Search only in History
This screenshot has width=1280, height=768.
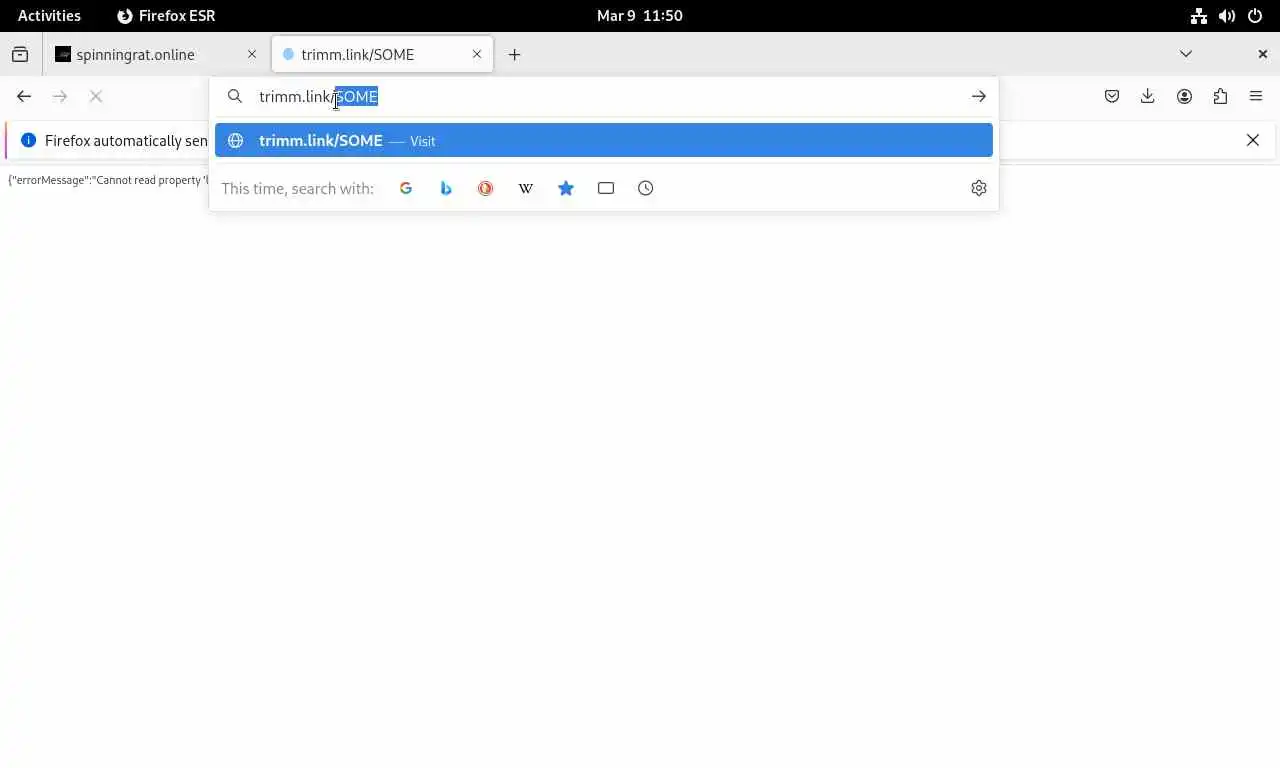[x=646, y=188]
